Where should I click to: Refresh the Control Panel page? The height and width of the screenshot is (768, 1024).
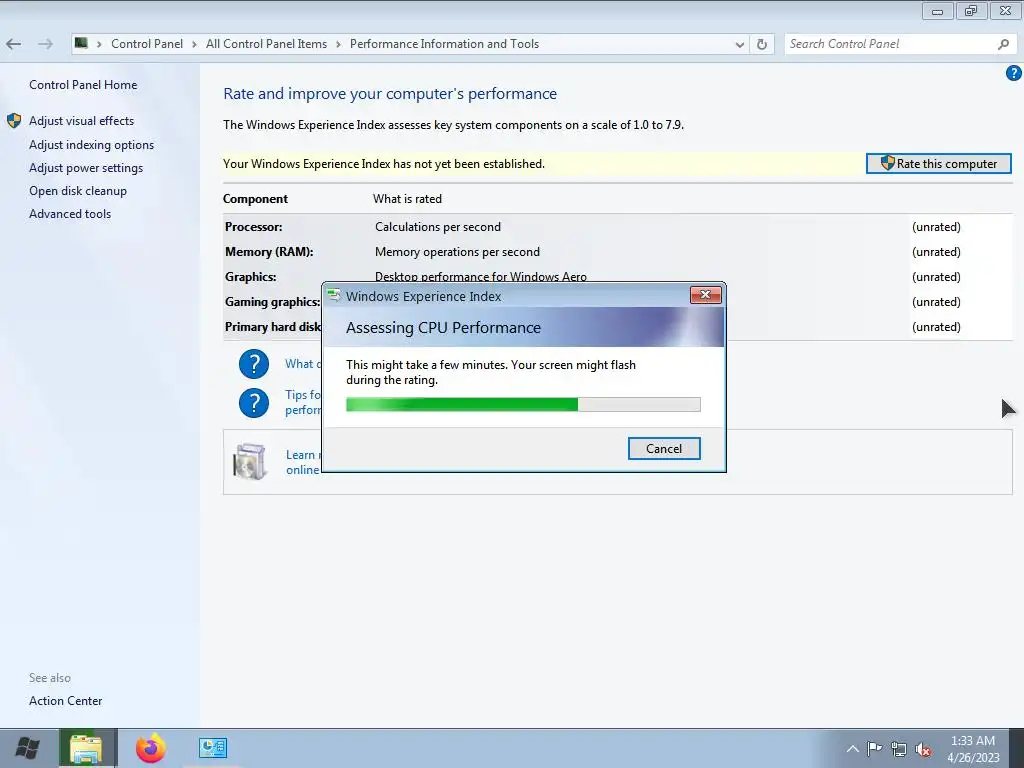click(x=761, y=44)
